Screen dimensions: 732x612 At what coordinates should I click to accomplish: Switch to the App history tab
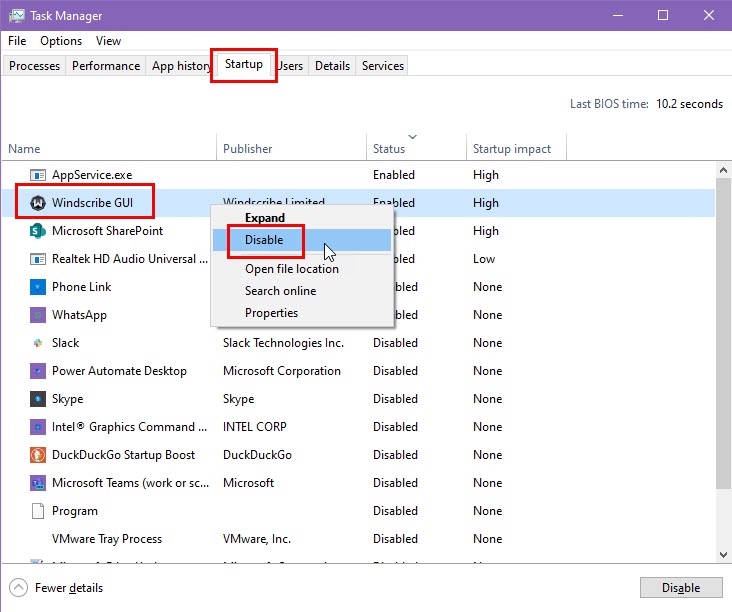[x=181, y=66]
